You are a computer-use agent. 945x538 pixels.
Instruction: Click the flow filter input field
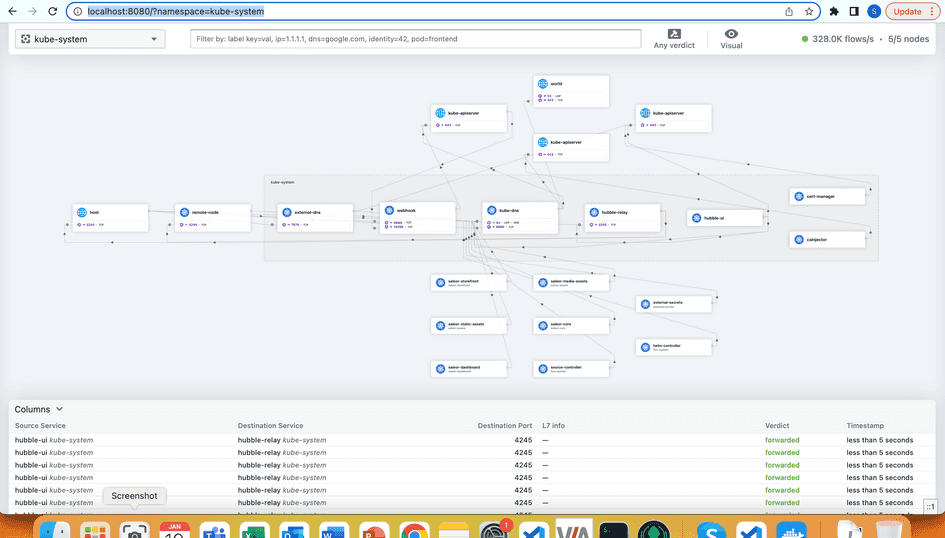(415, 39)
